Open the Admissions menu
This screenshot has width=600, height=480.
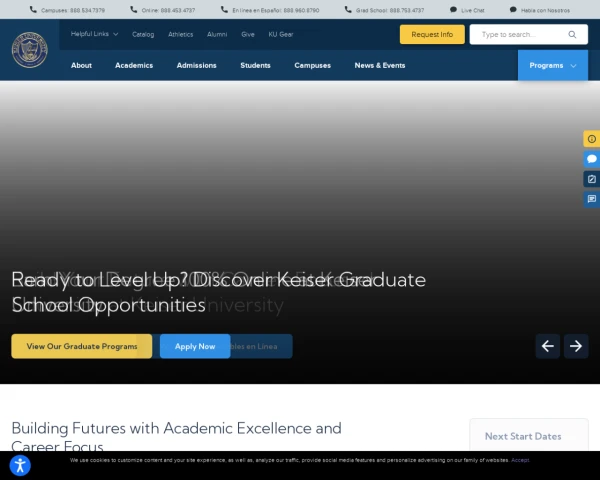pyautogui.click(x=197, y=65)
